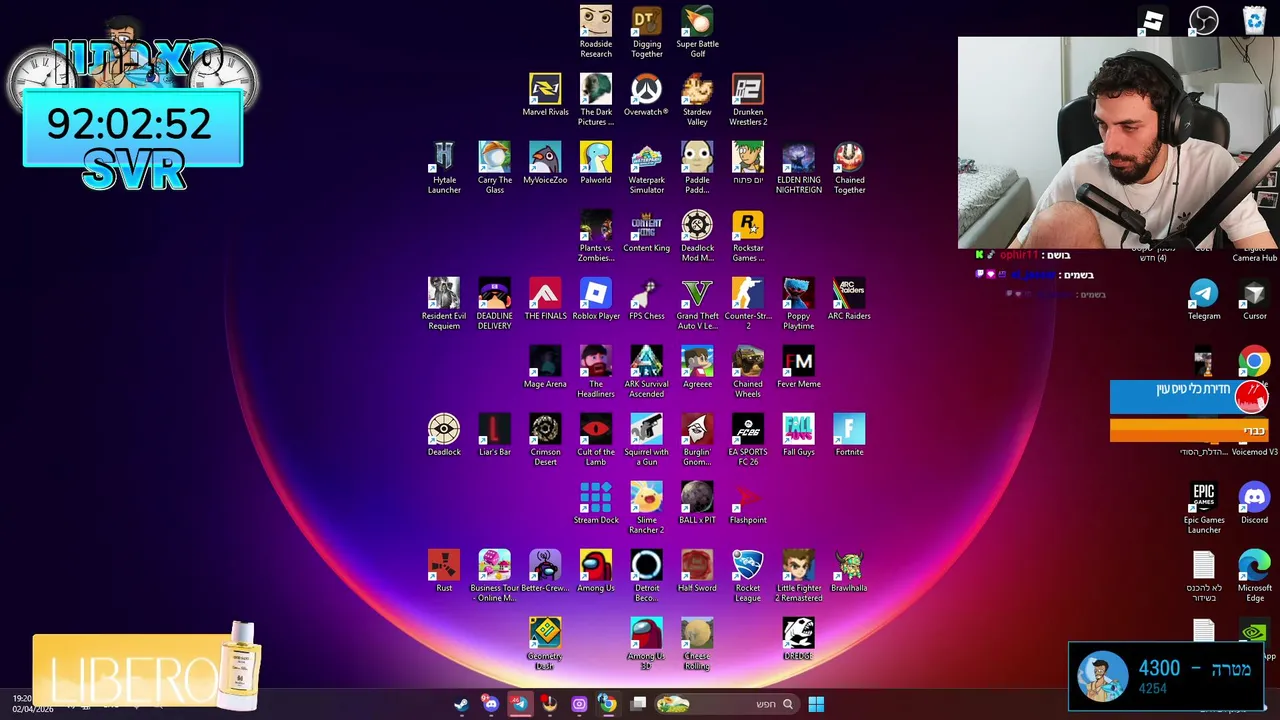Open MyVoiceZoo shortcut

tap(545, 164)
